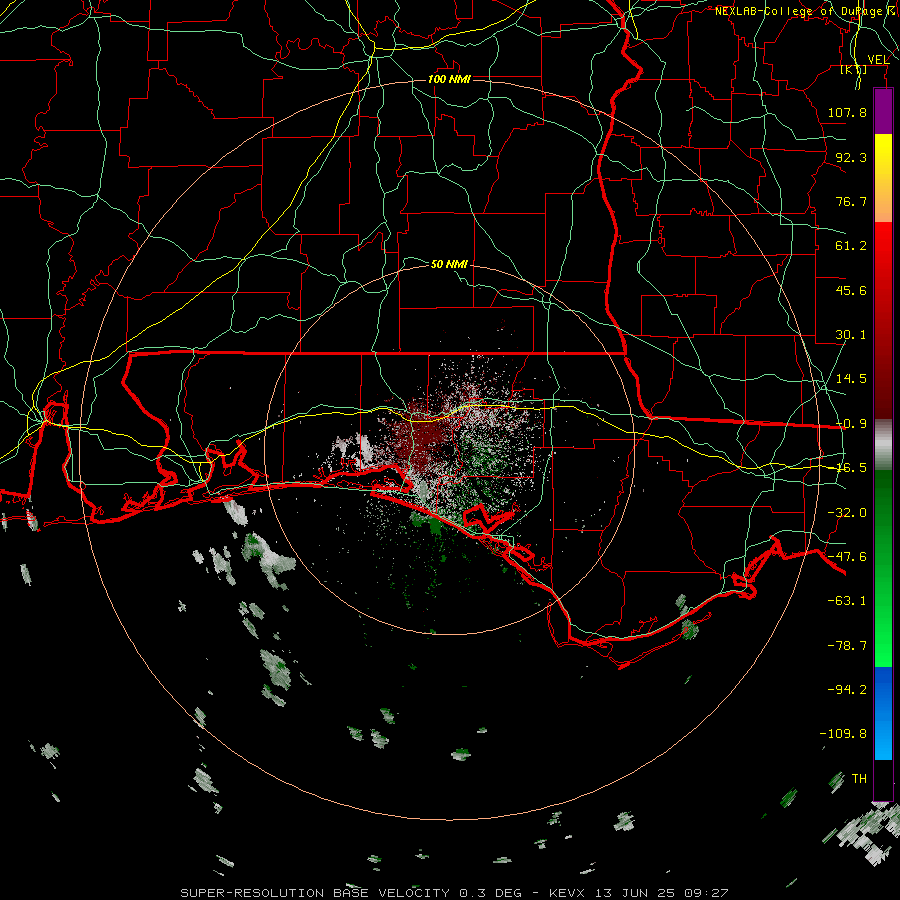Click the -32.0 scale value

847,513
